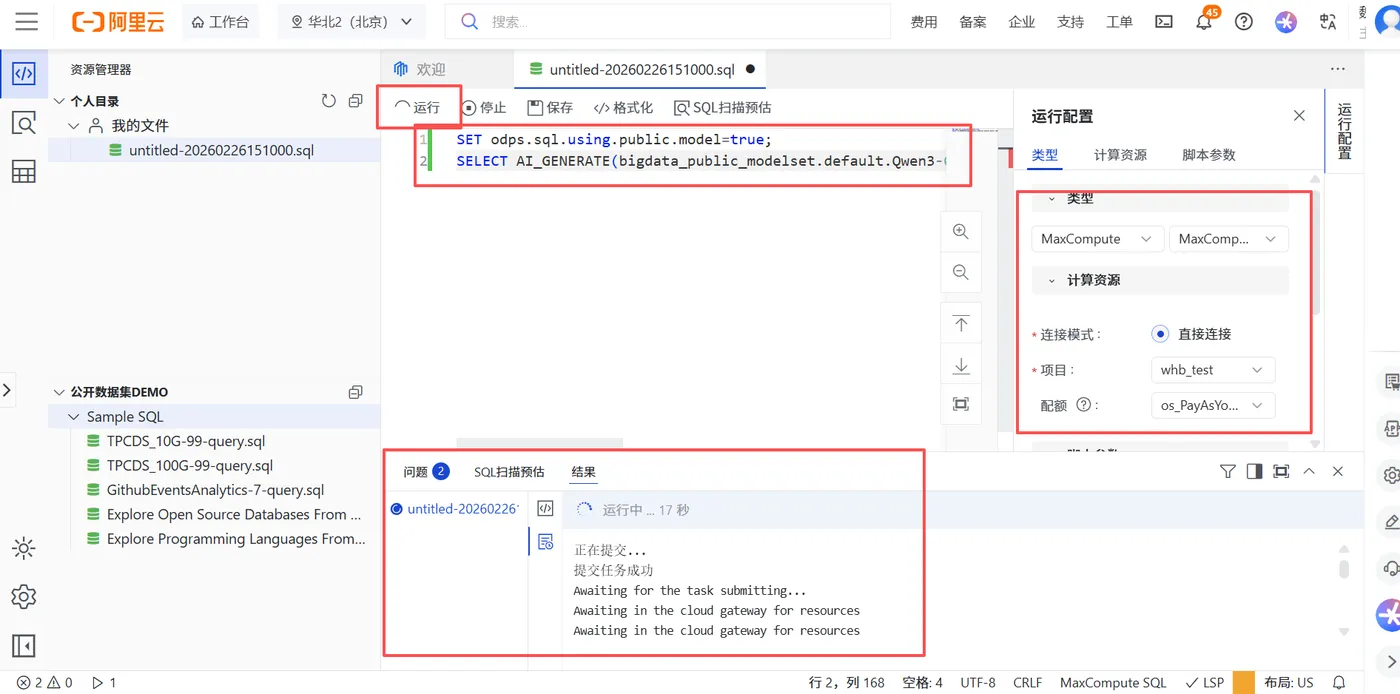1400x694 pixels.
Task: Show help for 配额 field
Action: click(1083, 405)
